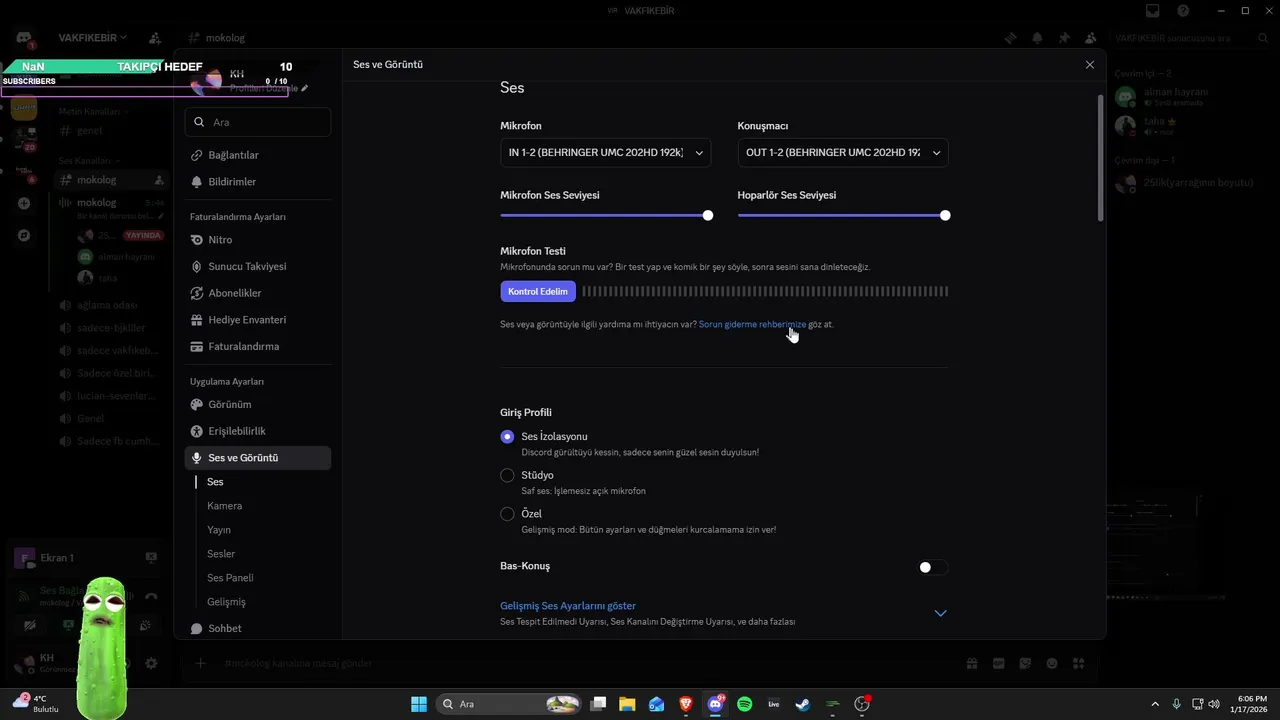Select the Stüdyo input profile
1280x720 pixels.
pos(507,475)
